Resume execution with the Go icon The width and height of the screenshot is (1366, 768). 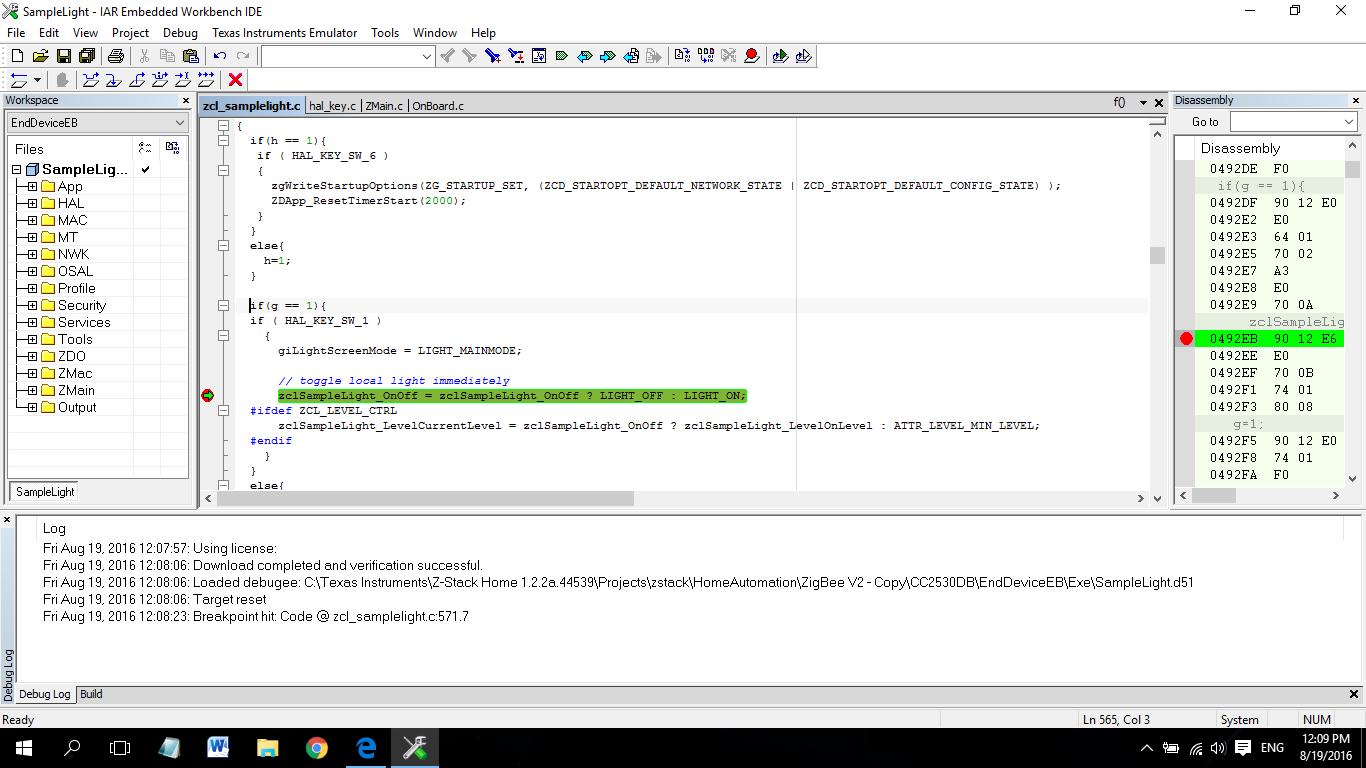point(205,80)
